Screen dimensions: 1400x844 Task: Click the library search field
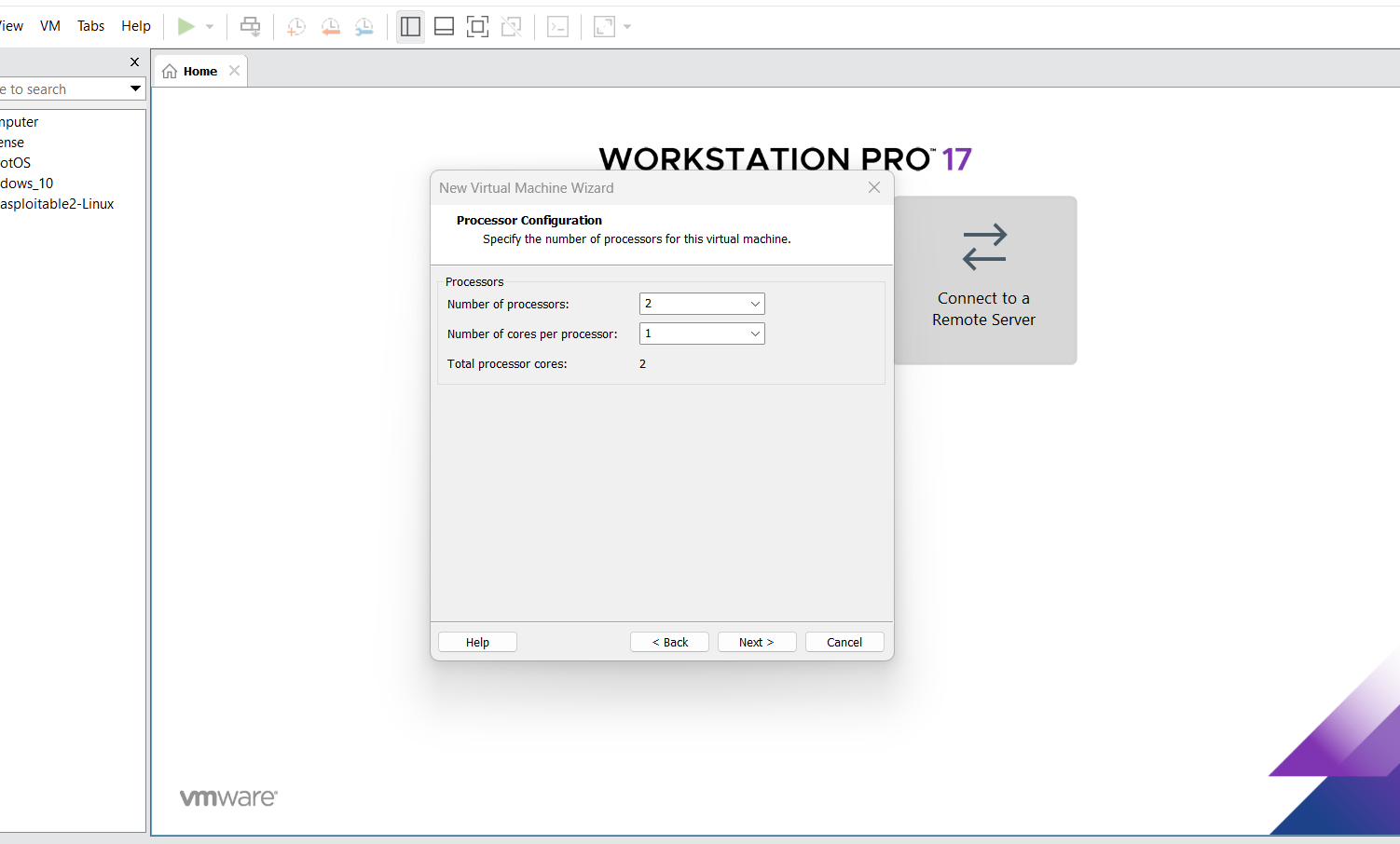[62, 89]
